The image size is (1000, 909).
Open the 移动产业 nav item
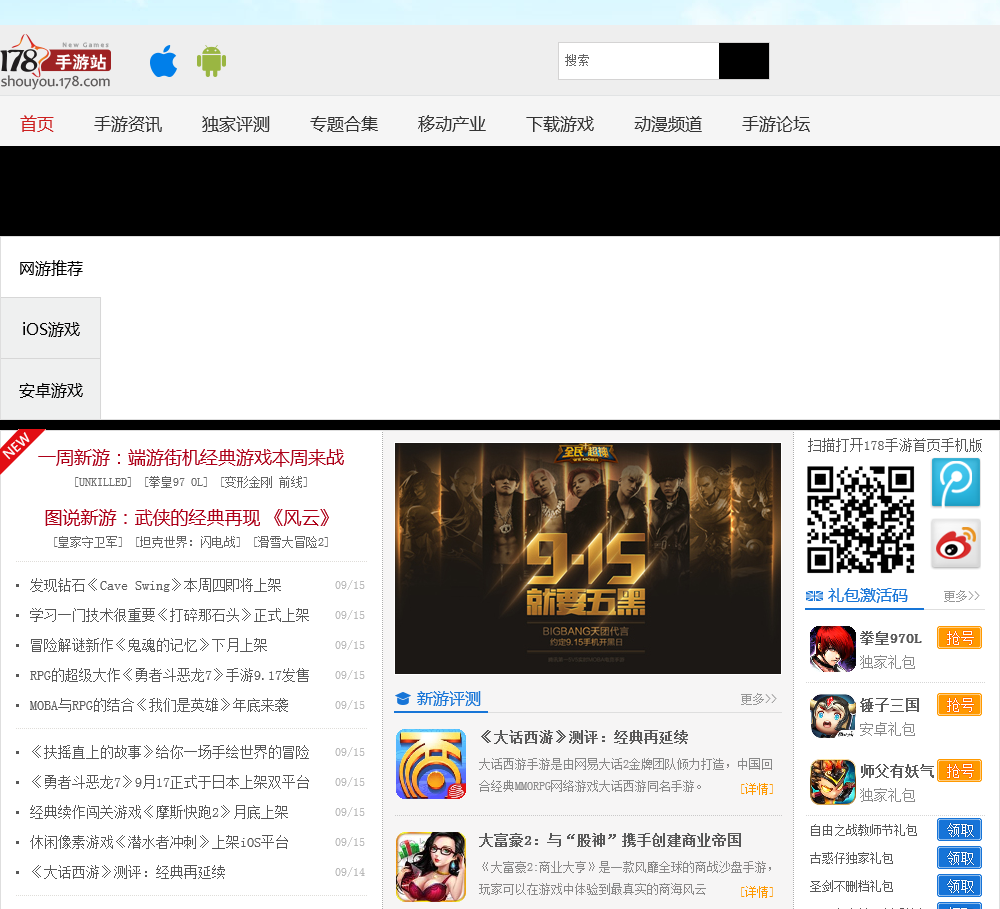point(452,124)
